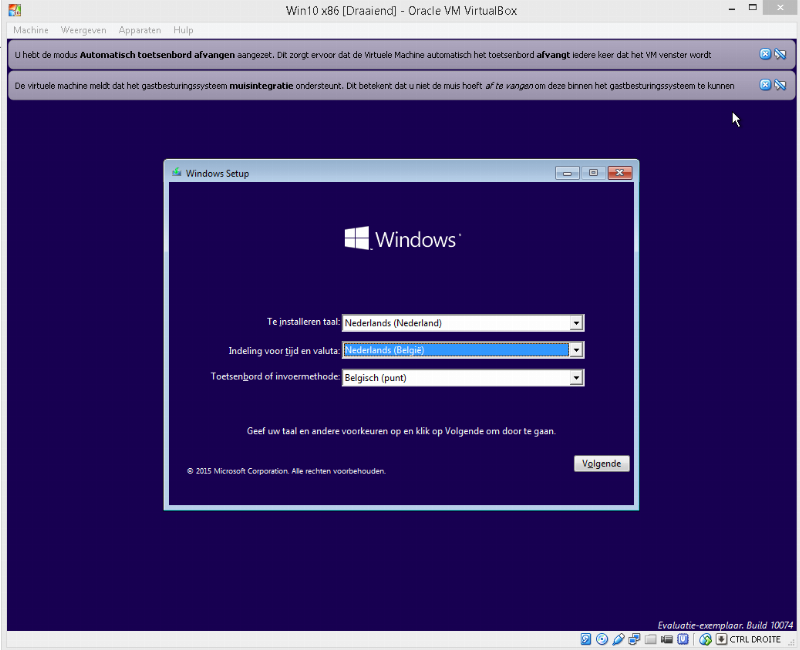Expand the Te installeren taal dropdown arrow
This screenshot has height=650, width=800.
pos(576,323)
